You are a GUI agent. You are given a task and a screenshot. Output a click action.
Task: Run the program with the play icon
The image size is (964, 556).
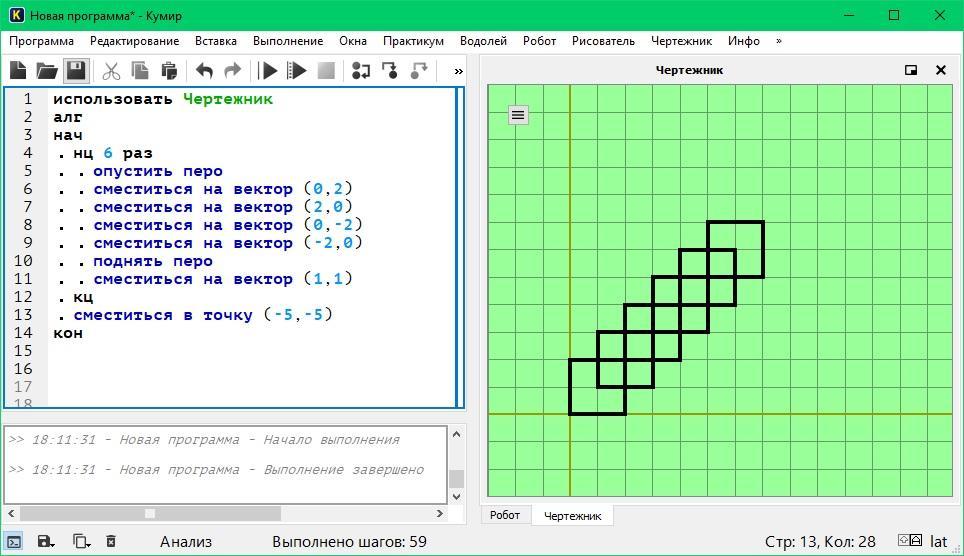268,71
